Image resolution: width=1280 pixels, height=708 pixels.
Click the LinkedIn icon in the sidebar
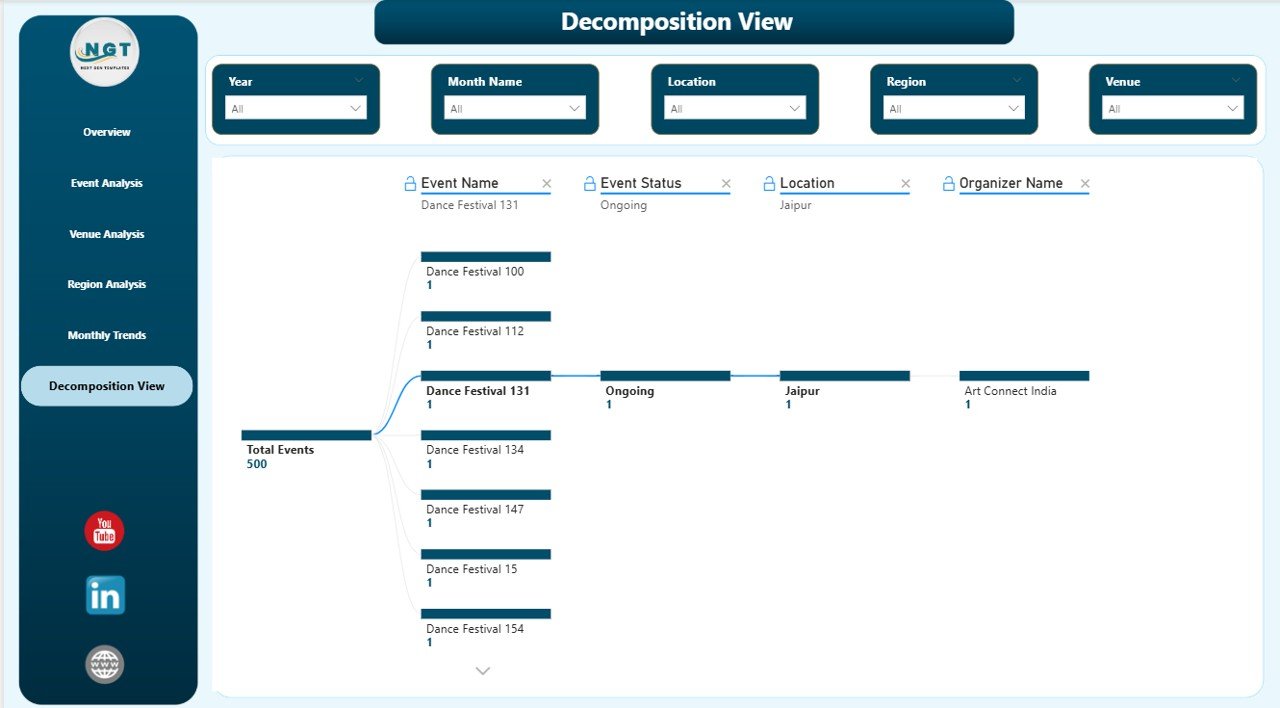tap(104, 594)
